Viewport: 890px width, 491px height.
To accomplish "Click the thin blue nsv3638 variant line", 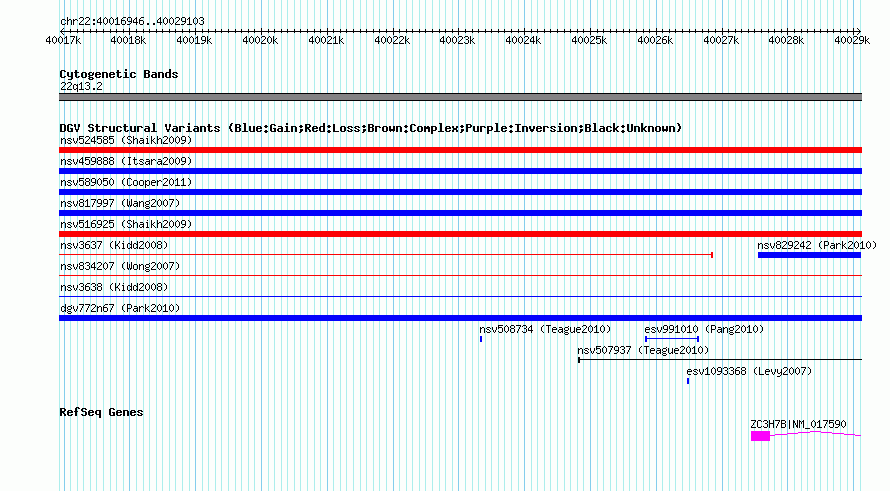I will (x=460, y=297).
